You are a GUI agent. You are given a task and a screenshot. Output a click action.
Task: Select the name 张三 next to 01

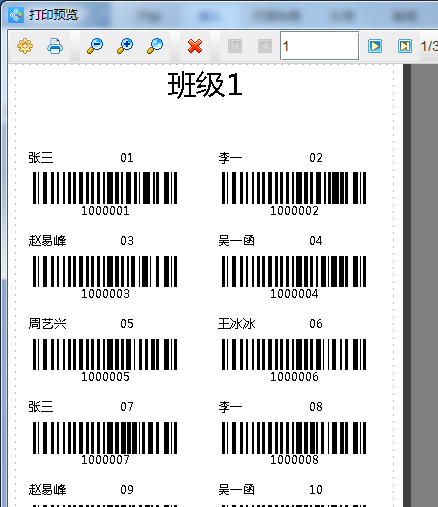click(x=41, y=158)
